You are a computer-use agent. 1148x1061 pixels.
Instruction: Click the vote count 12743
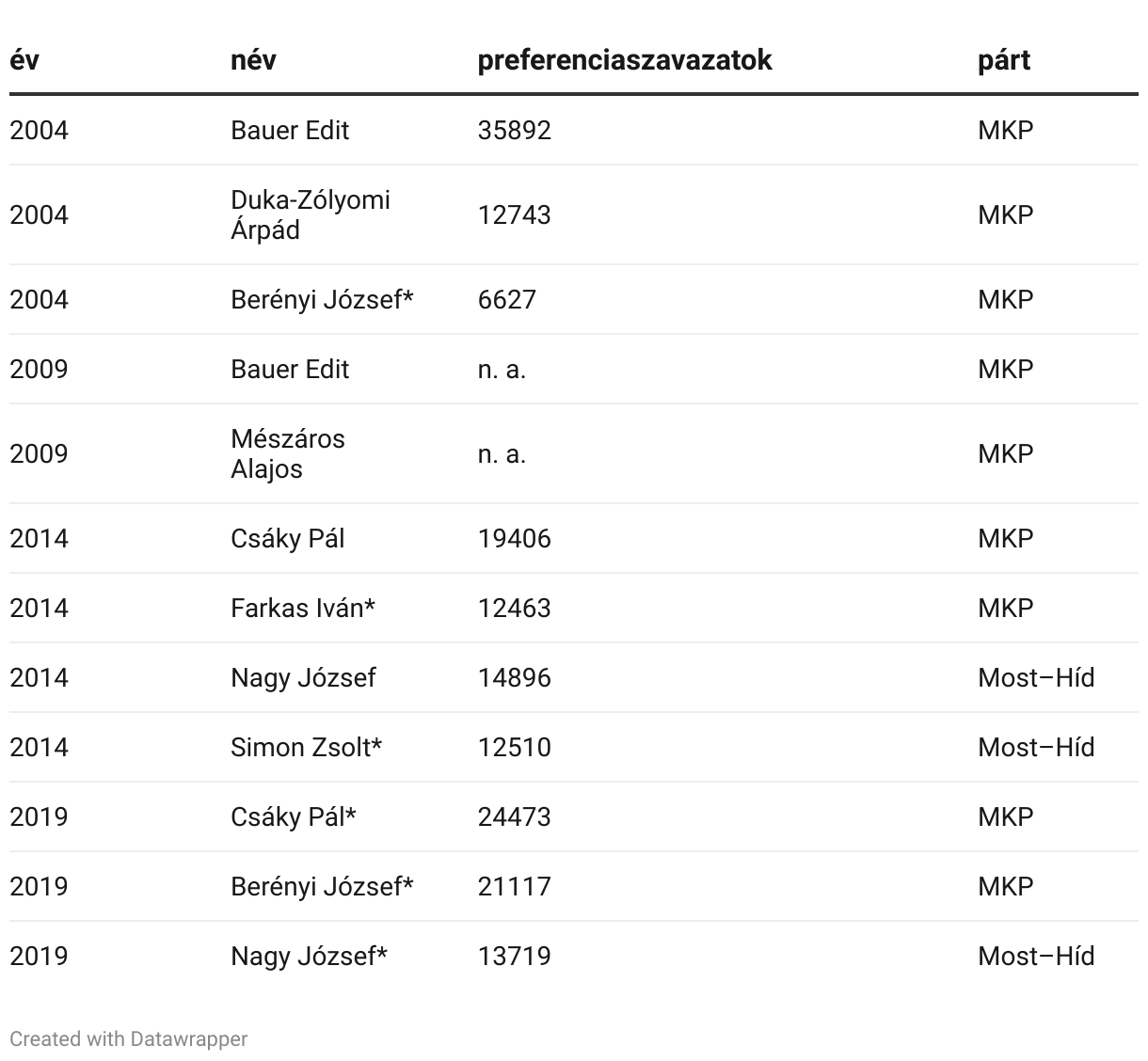514,214
